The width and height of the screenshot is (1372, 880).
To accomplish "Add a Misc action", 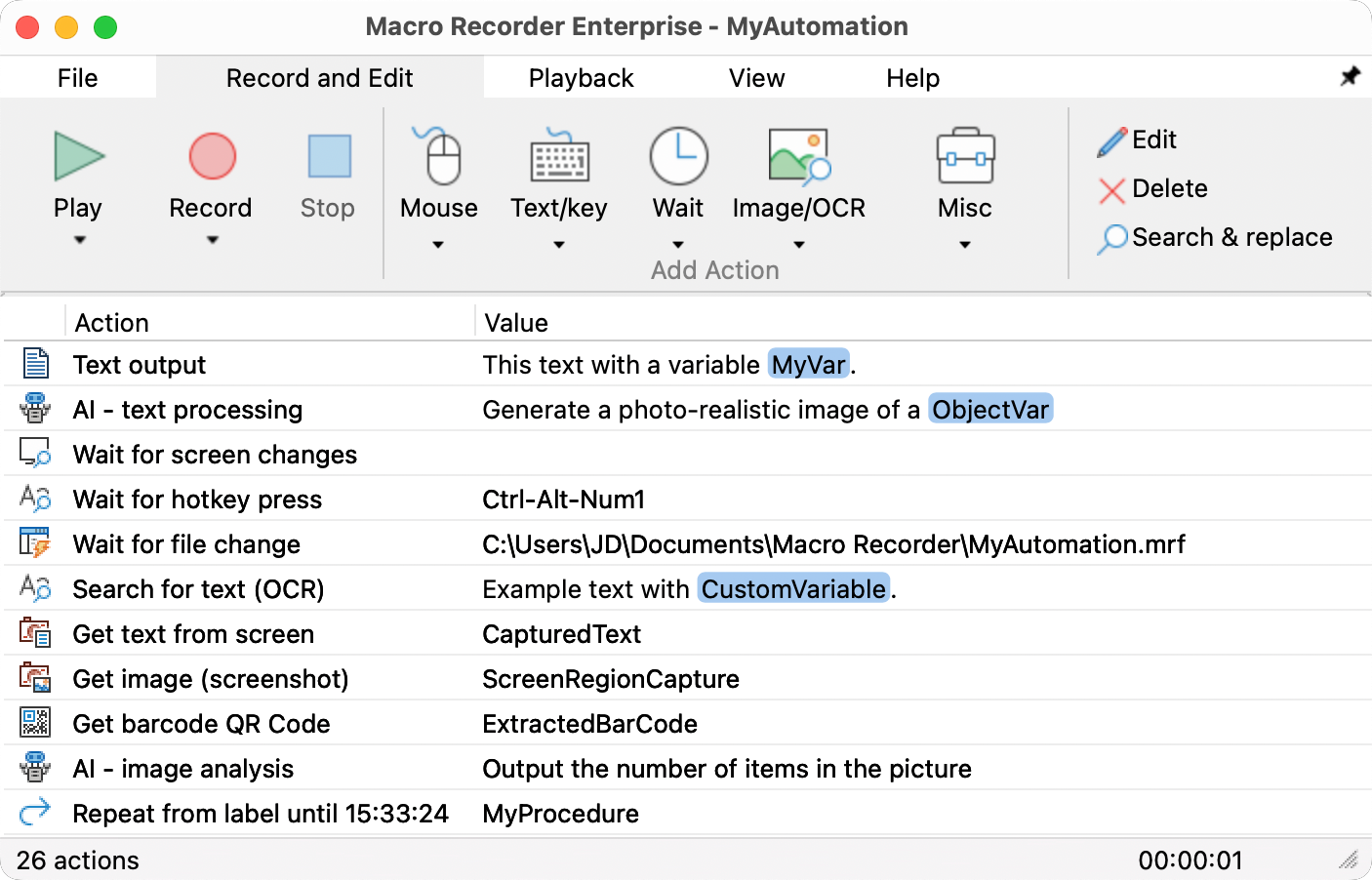I will (963, 176).
